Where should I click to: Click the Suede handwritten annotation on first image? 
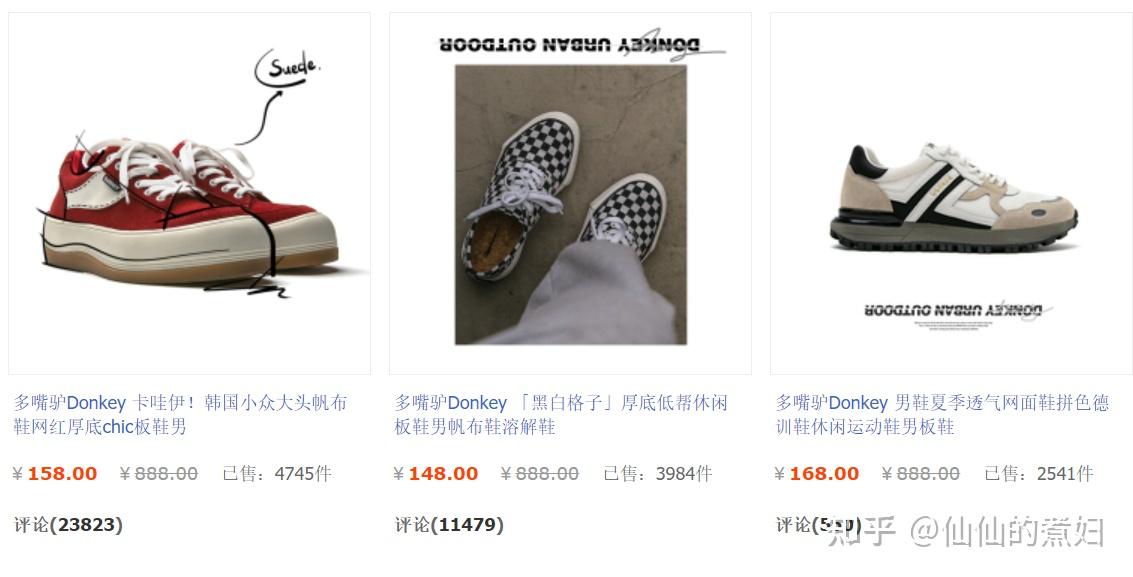pos(288,68)
